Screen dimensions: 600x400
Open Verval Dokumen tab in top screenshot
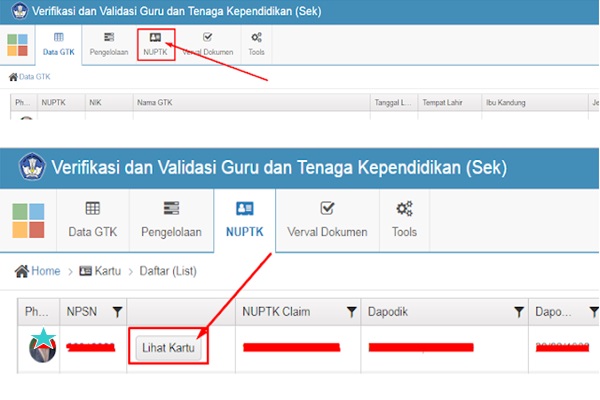point(208,45)
